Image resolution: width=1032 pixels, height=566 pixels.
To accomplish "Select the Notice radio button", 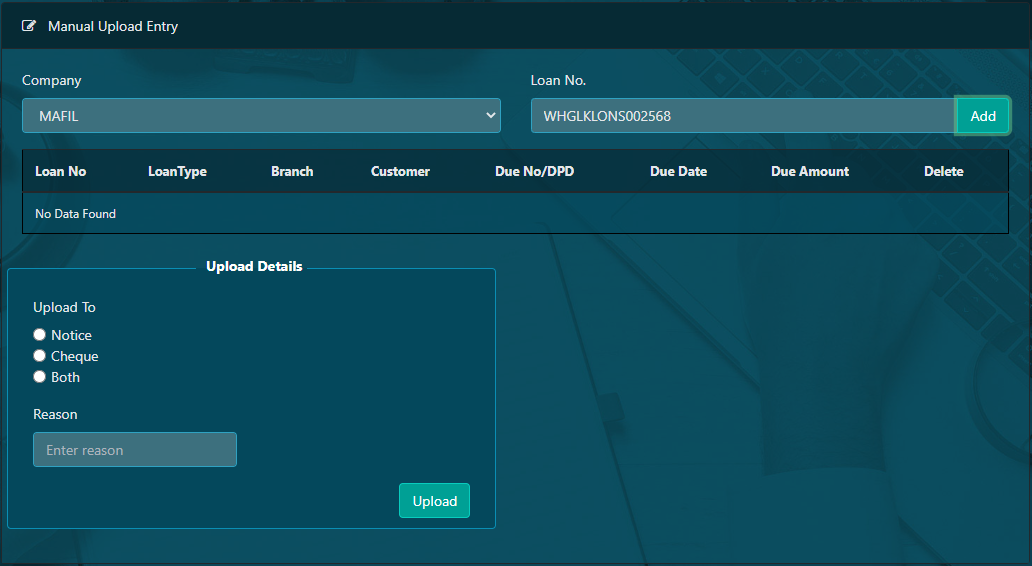I will pos(39,334).
